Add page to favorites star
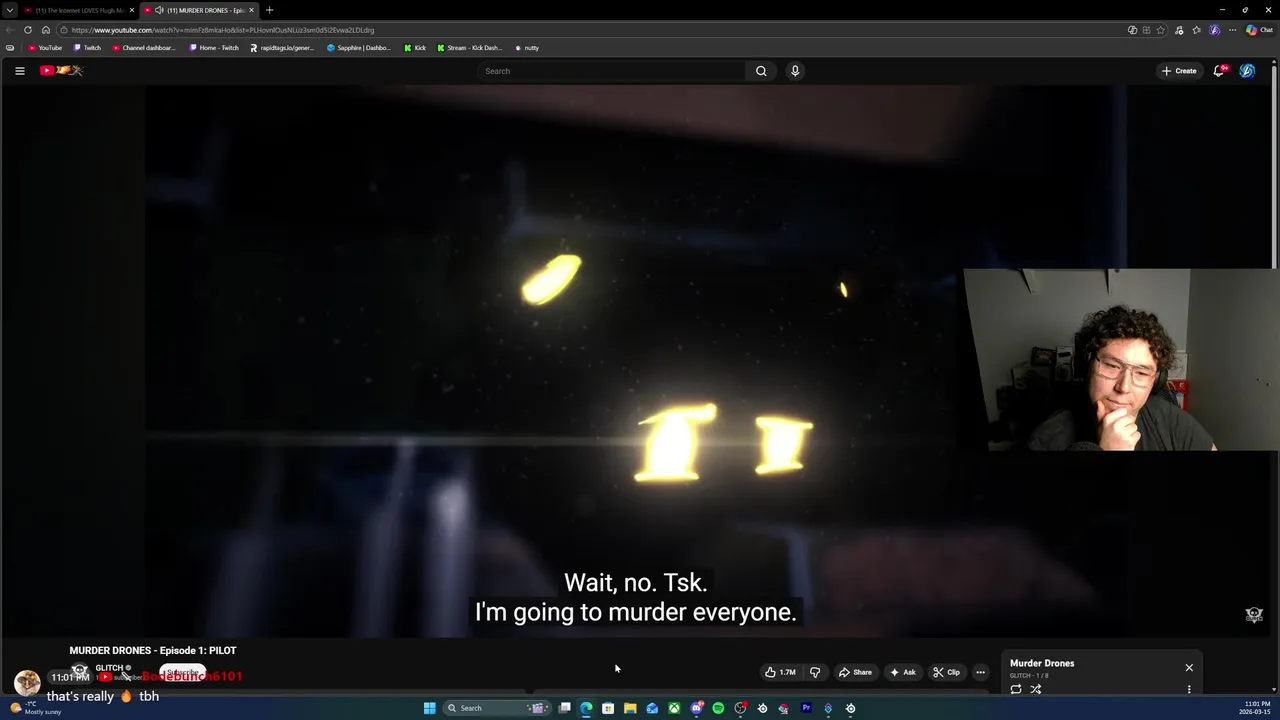Image resolution: width=1280 pixels, height=720 pixels. coord(1161,30)
